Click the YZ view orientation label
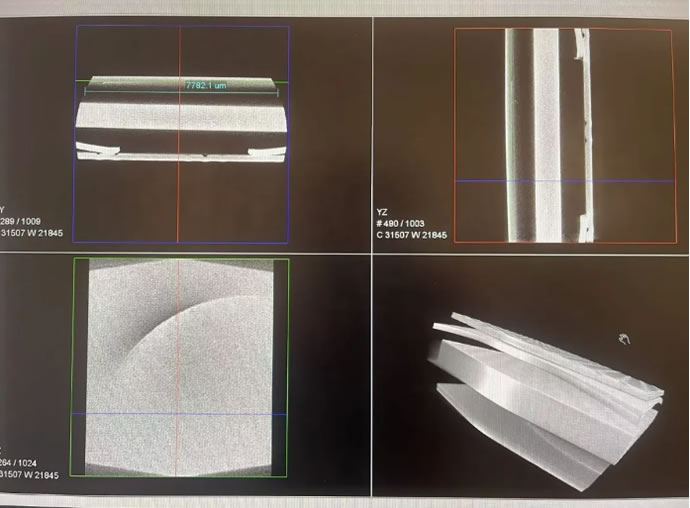Viewport: 690px width, 508px height. pos(382,212)
